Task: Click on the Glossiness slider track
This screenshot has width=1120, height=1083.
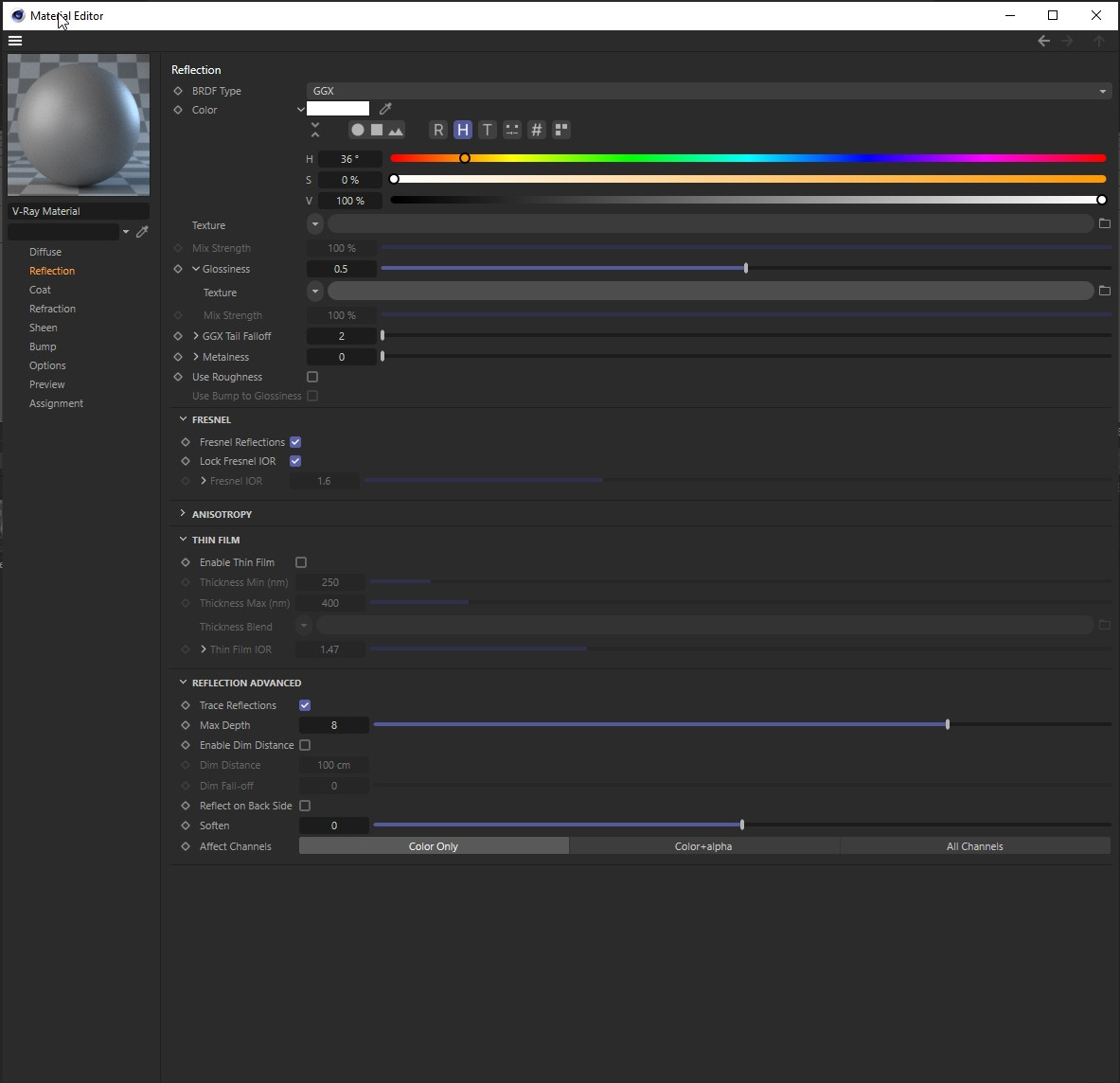Action: pos(746,268)
